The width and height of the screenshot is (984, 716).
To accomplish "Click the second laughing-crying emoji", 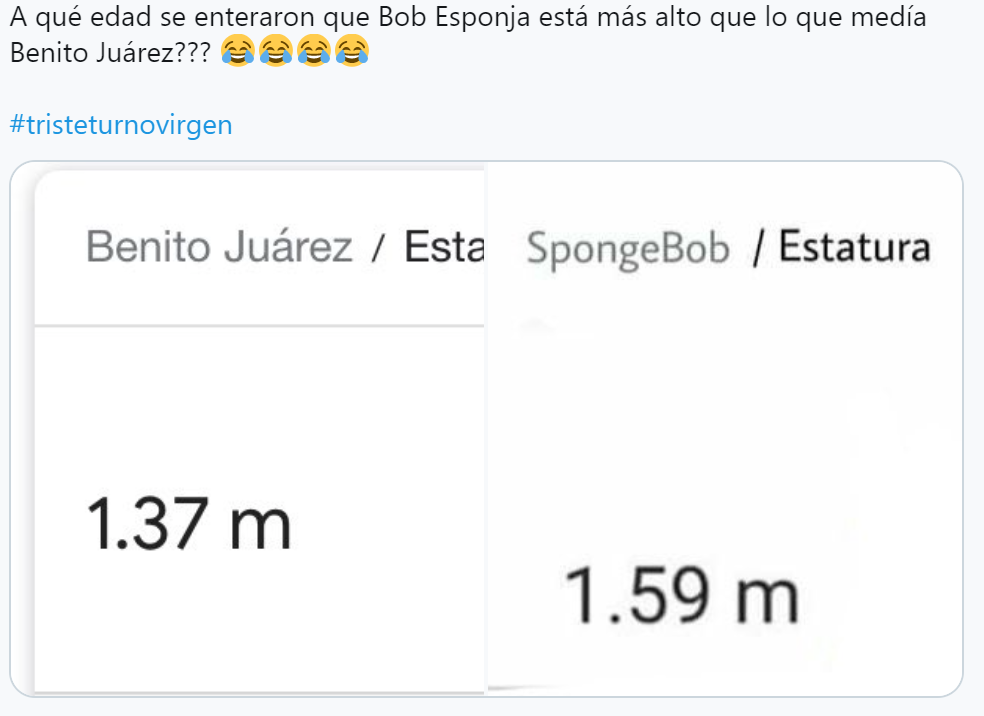I will (x=276, y=50).
